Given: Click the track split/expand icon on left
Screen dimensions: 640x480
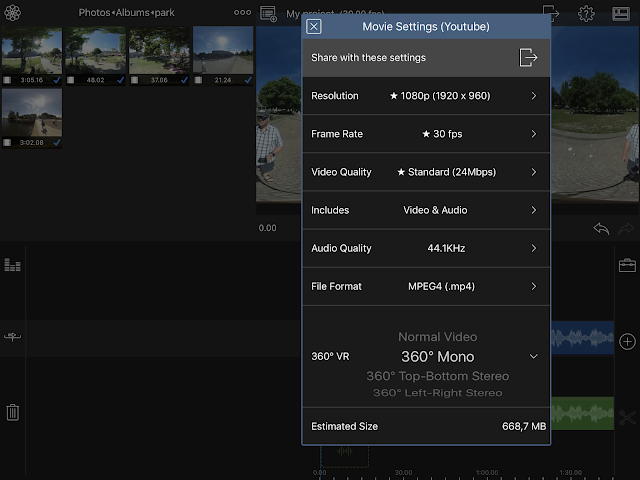Looking at the screenshot, I should [12, 337].
